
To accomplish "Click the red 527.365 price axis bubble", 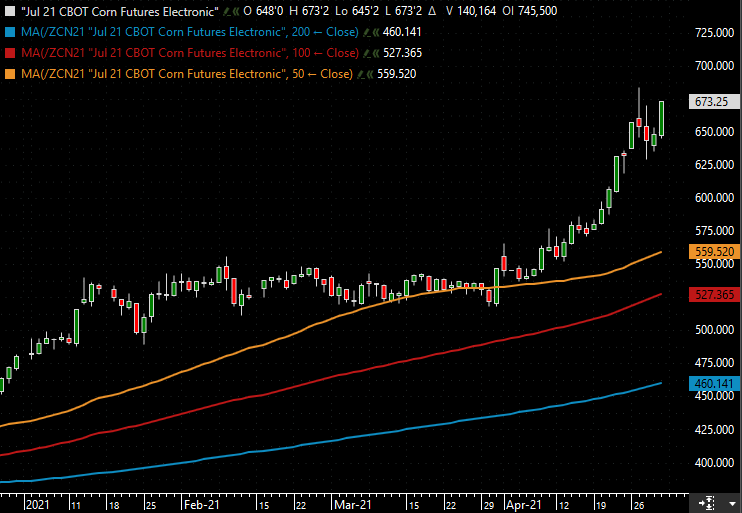I will [x=715, y=295].
